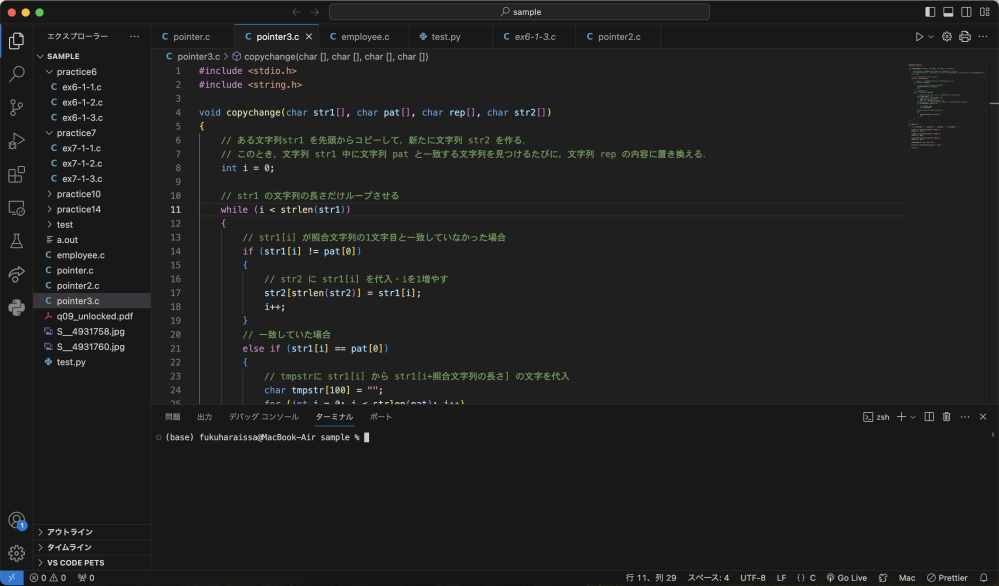Open the デバッグ コンソール panel tab
This screenshot has height=586, width=999.
pyautogui.click(x=264, y=417)
